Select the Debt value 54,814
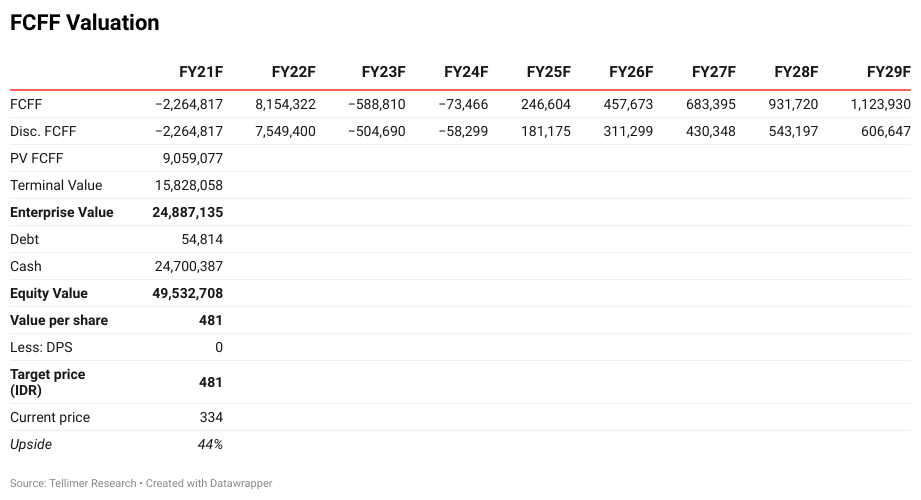Viewport: 921px width, 500px height. pos(202,240)
